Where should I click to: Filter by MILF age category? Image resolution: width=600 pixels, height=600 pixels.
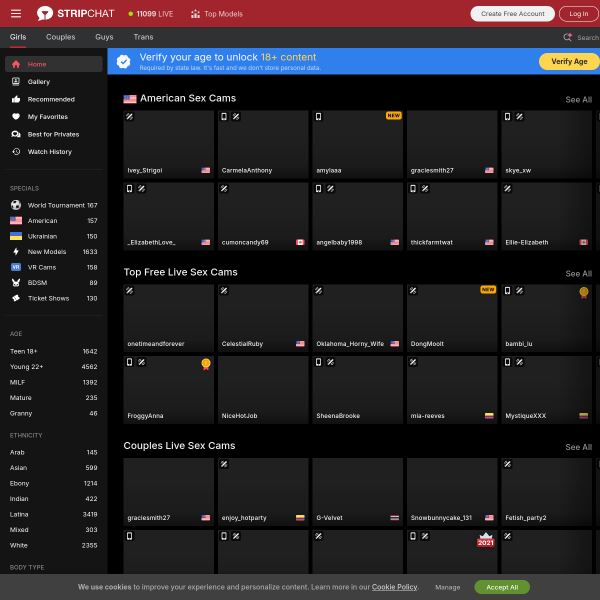pos(54,382)
